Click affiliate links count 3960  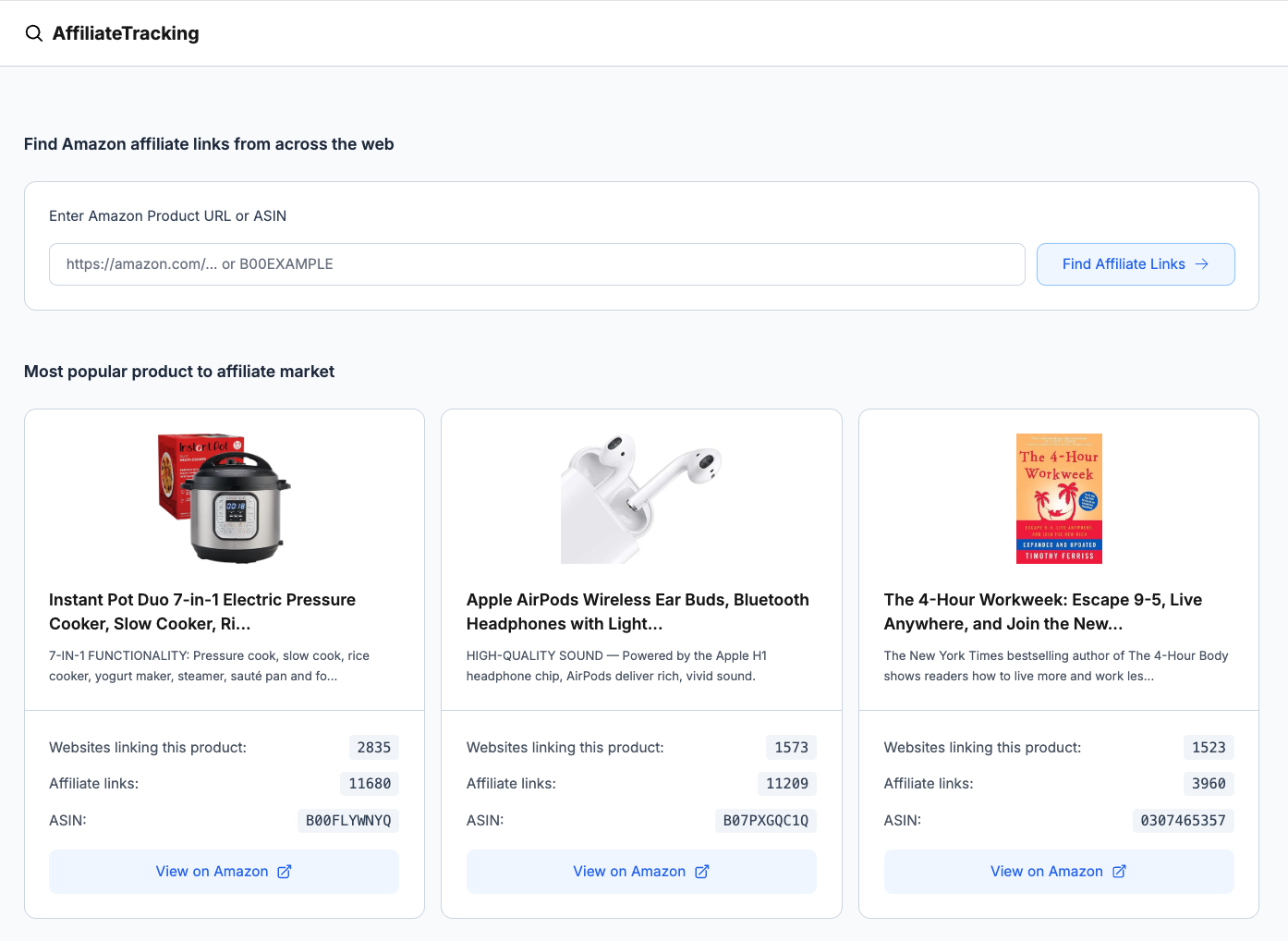(1209, 784)
